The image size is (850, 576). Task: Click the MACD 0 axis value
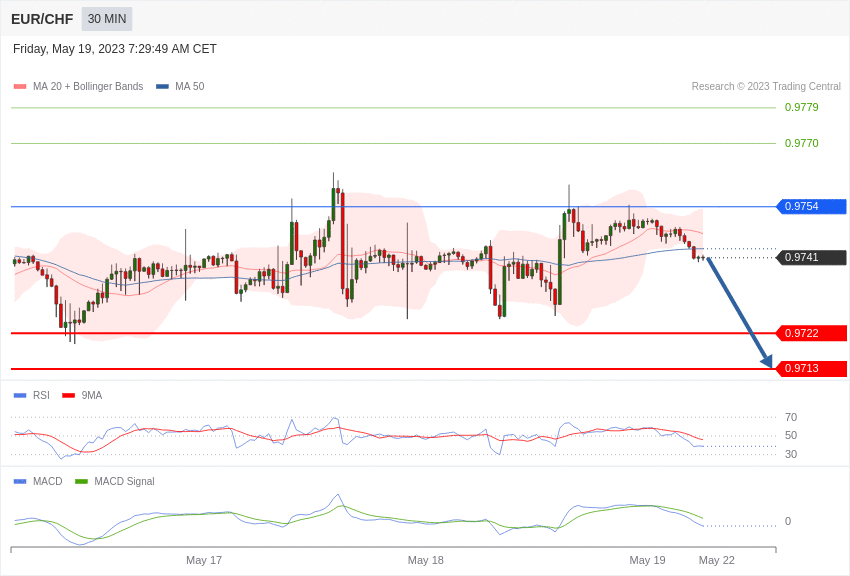pyautogui.click(x=788, y=521)
